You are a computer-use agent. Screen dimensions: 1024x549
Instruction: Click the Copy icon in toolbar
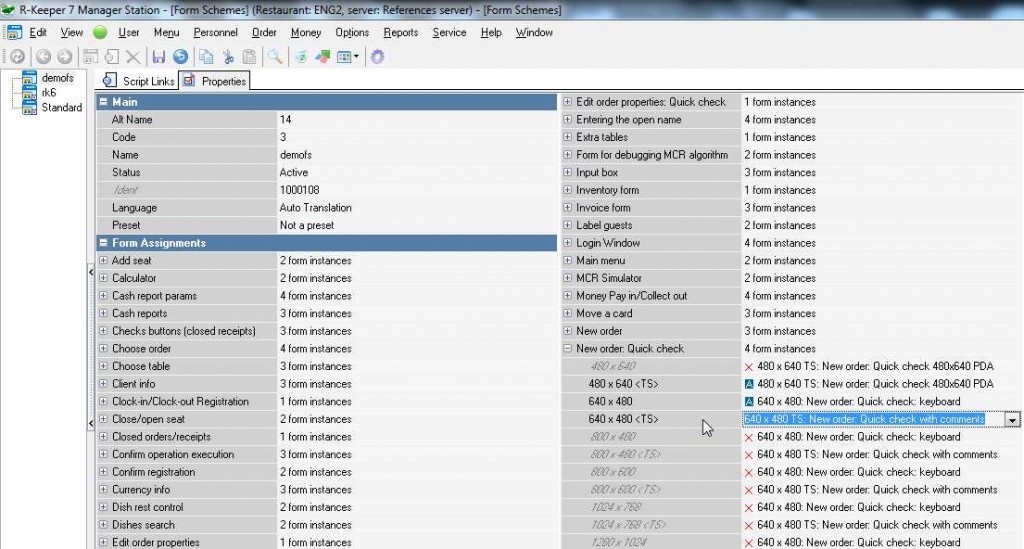pos(206,57)
